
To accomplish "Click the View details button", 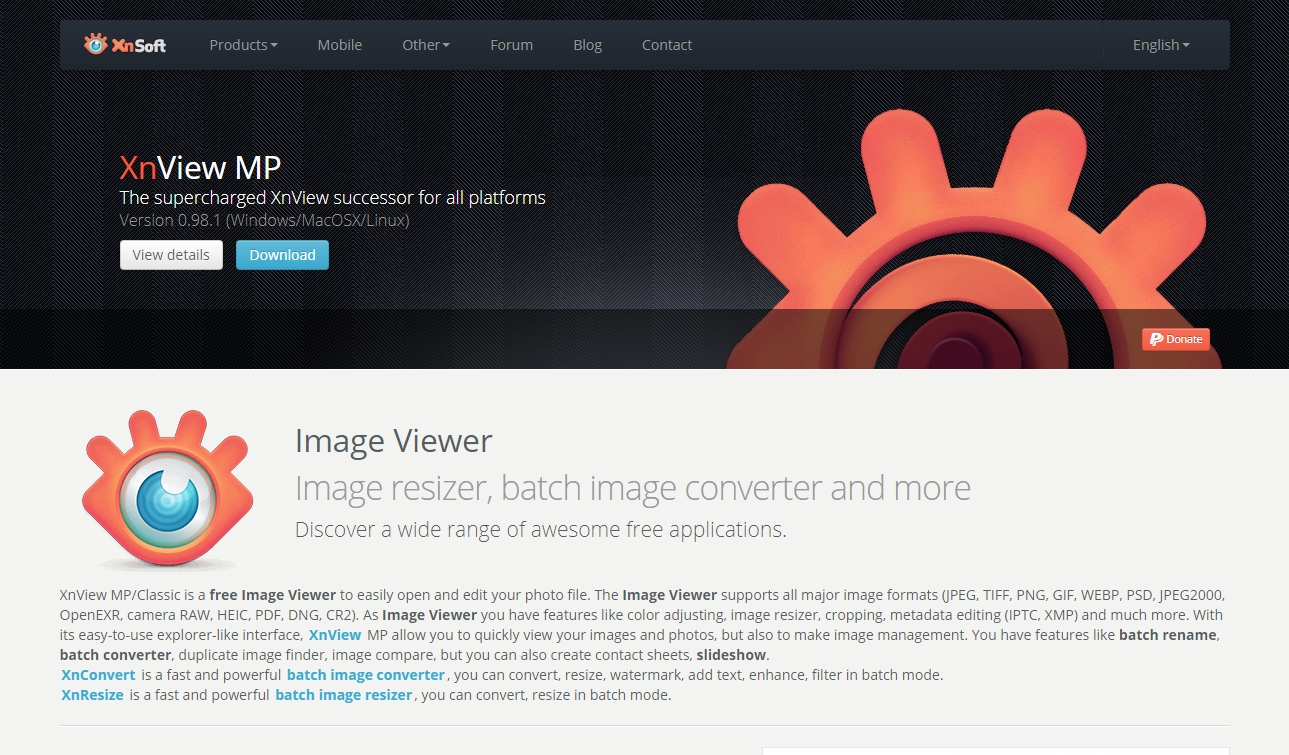I will pyautogui.click(x=171, y=255).
